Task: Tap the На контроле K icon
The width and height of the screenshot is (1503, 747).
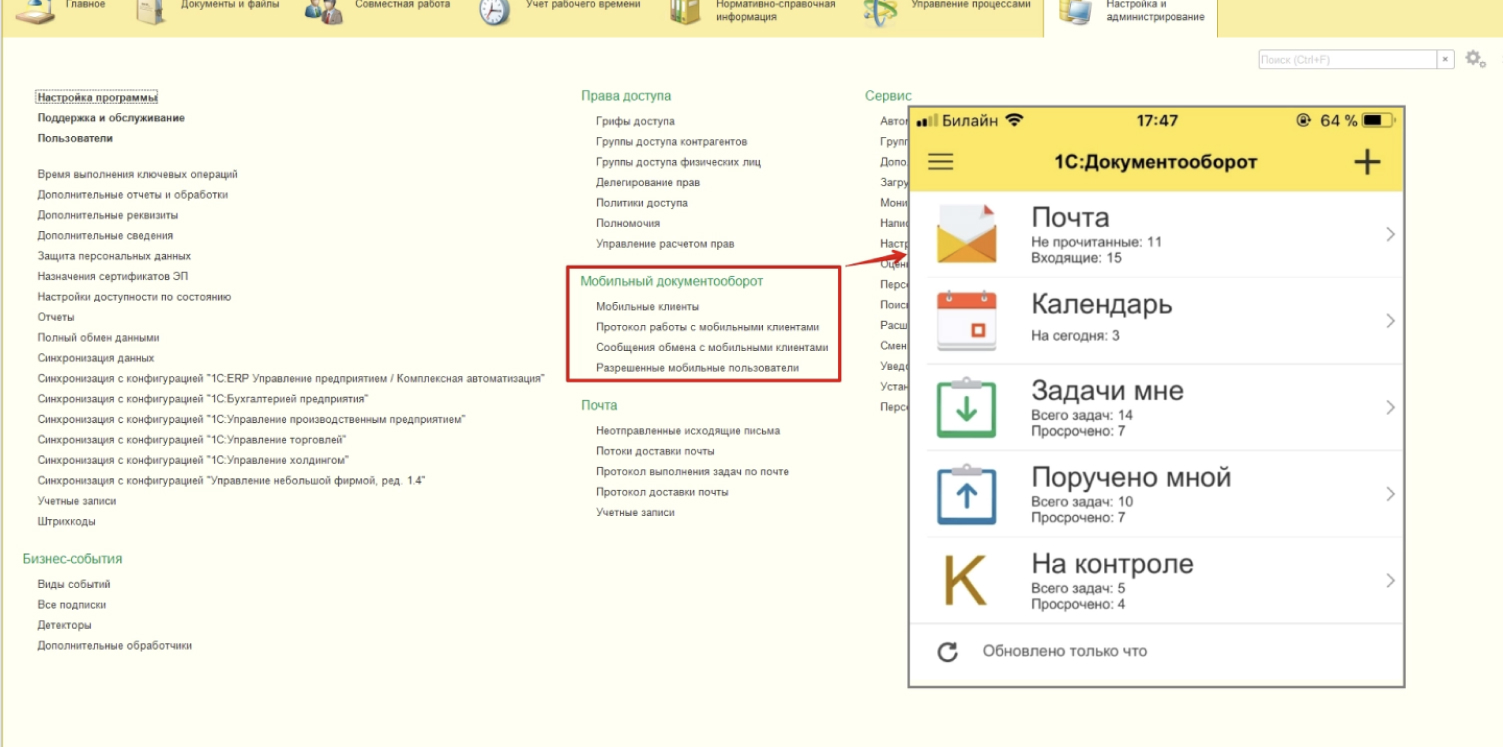Action: 966,580
